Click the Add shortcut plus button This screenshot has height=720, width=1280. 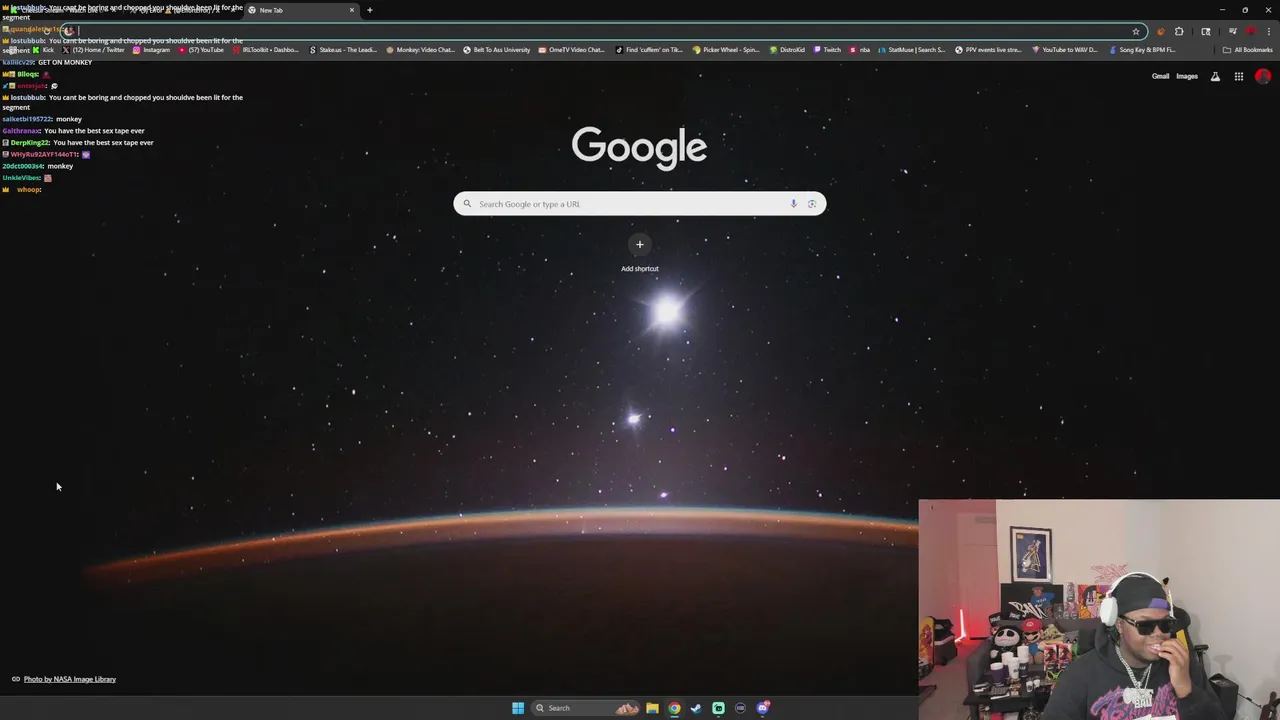point(640,244)
